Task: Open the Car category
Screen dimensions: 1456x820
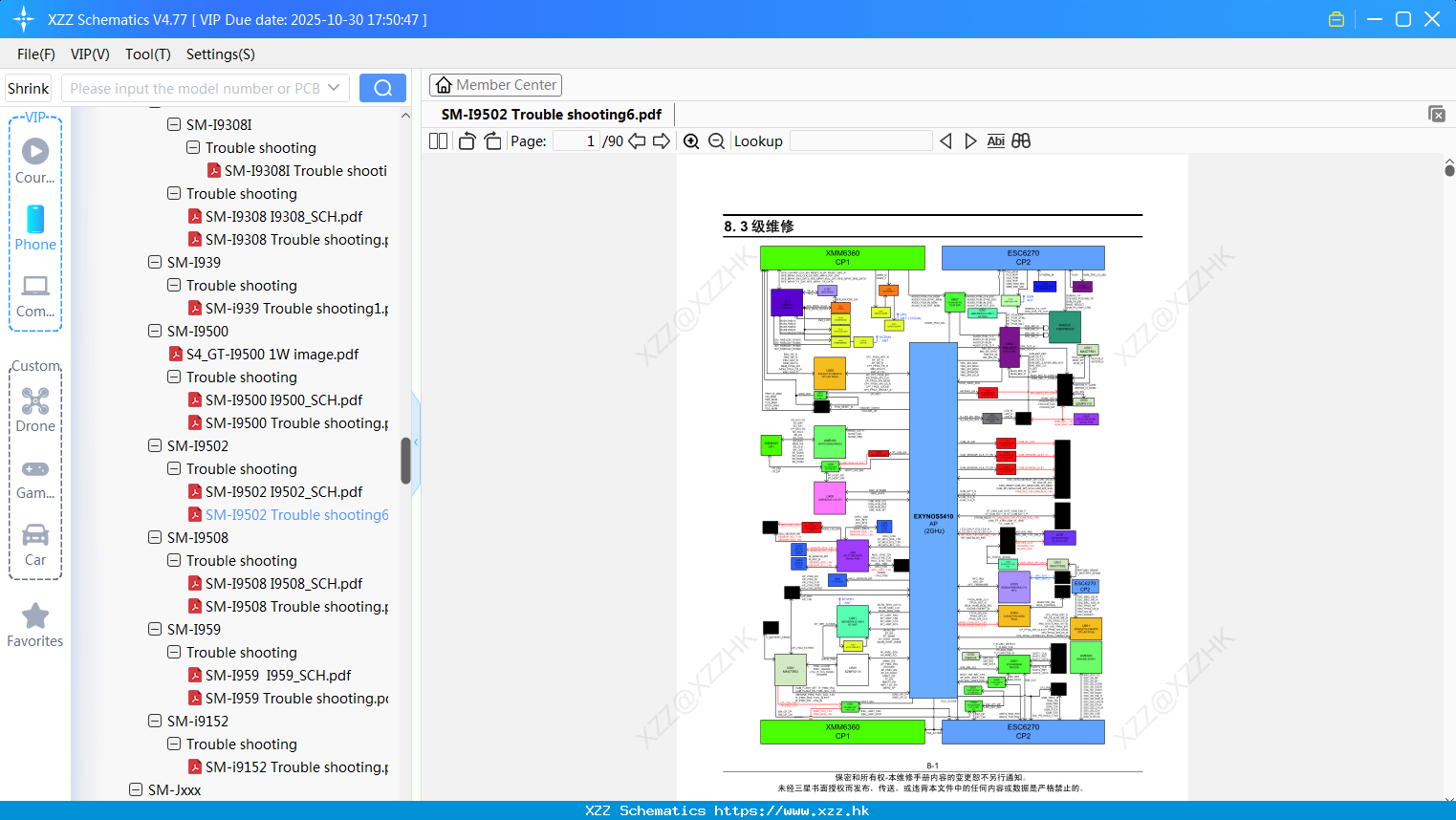Action: tap(35, 545)
